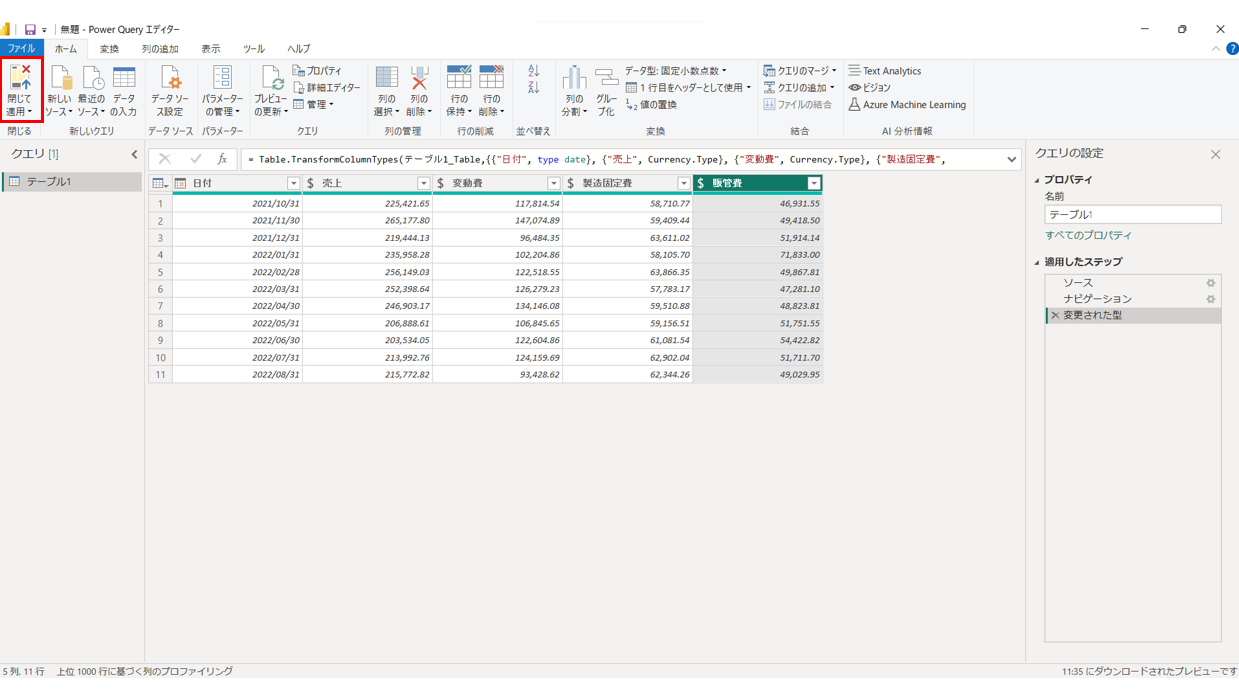Viewport: 1239px width, 694px height.
Task: Sort descending with the Z-A icon
Action: 533,88
